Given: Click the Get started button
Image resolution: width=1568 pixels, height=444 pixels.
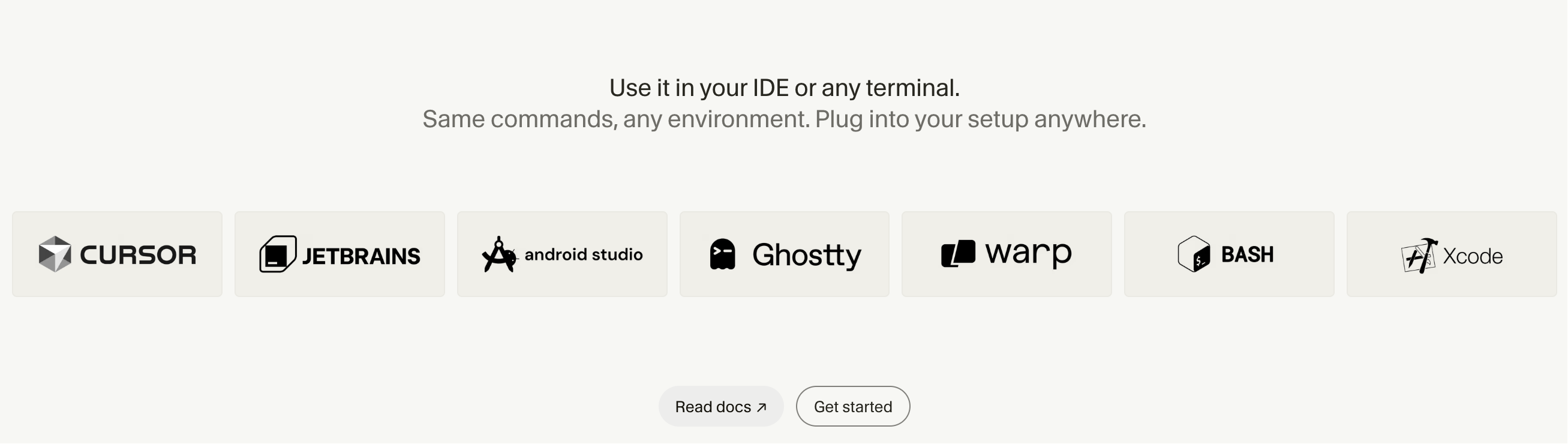Looking at the screenshot, I should pyautogui.click(x=853, y=406).
